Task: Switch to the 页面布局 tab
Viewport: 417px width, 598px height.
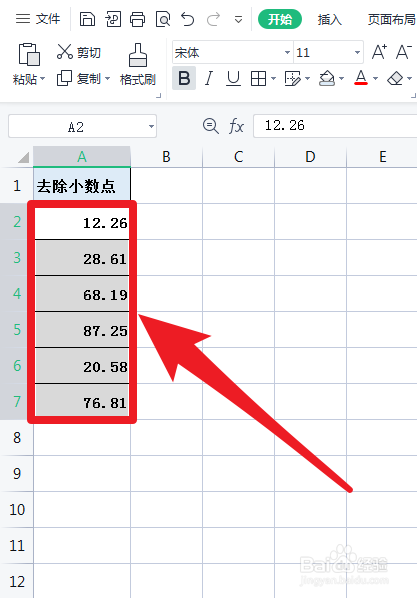Action: (x=391, y=19)
